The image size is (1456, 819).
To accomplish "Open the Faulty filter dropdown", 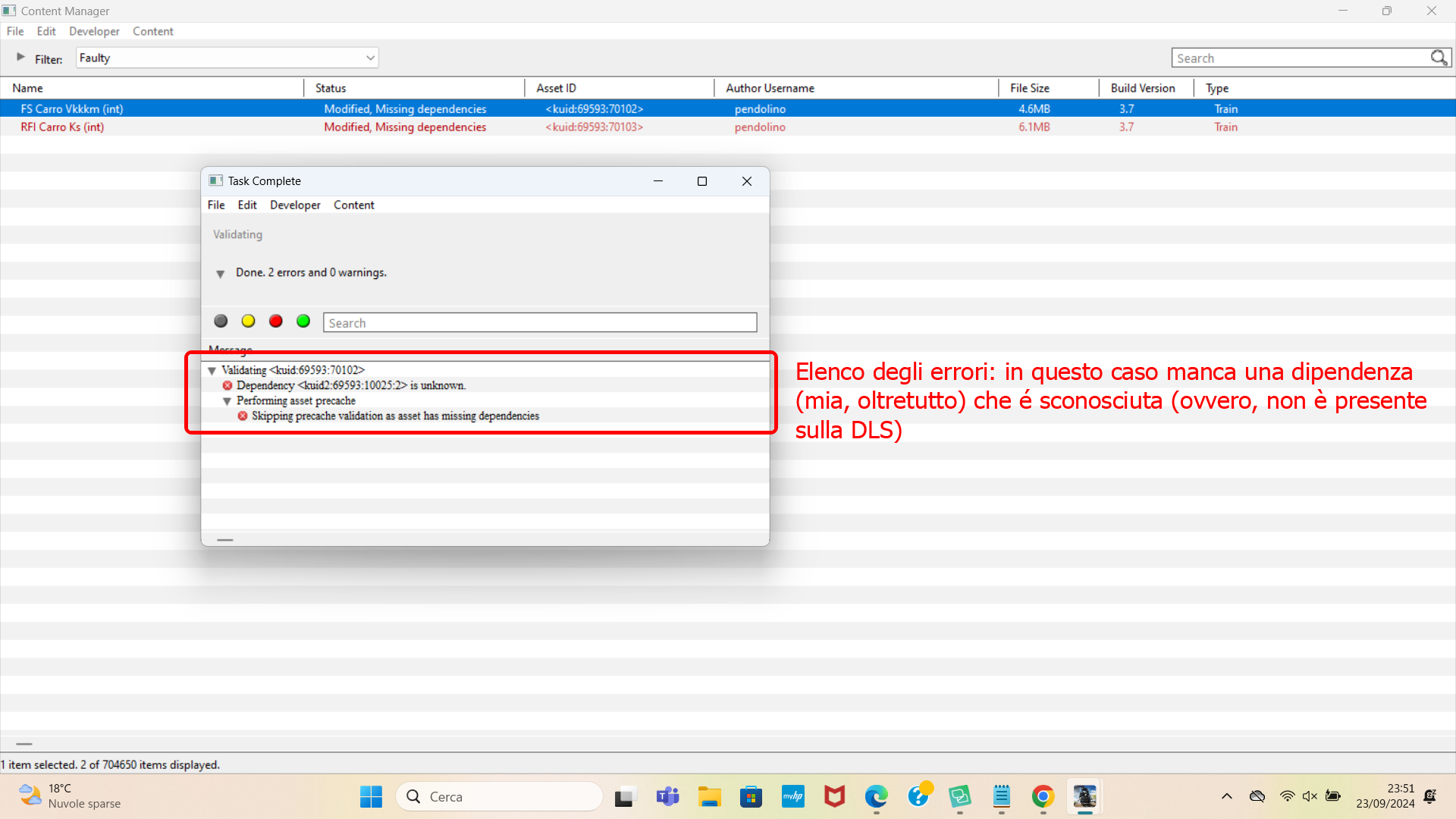I will [227, 58].
